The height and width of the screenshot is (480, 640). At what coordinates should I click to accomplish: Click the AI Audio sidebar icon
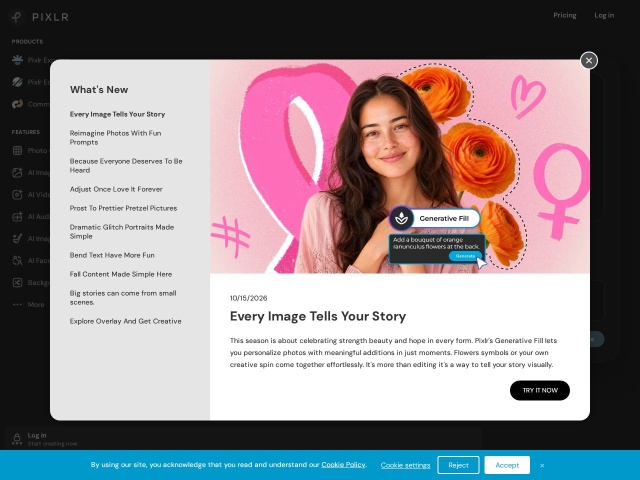tap(17, 217)
